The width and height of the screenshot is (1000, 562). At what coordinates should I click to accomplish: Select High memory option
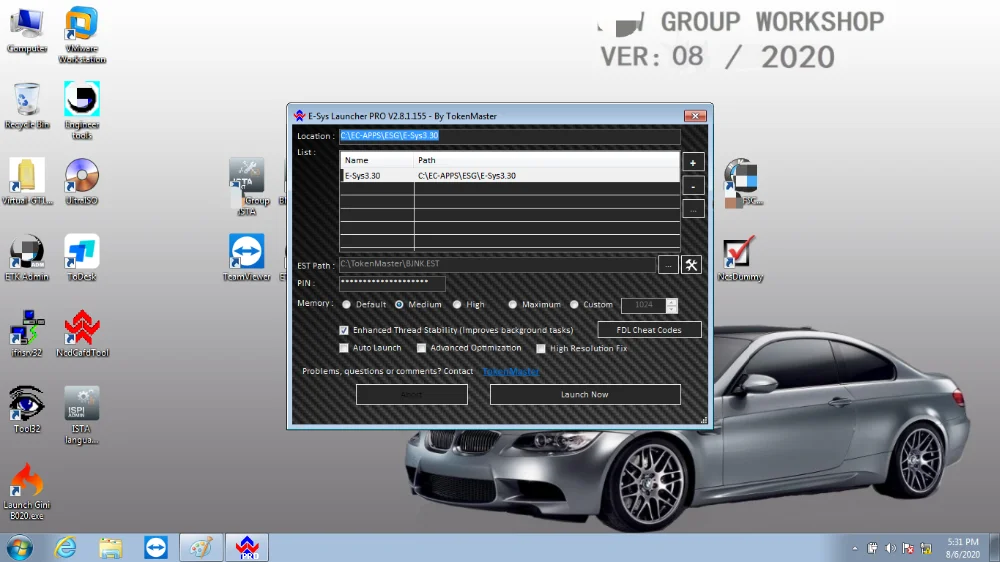tap(457, 305)
